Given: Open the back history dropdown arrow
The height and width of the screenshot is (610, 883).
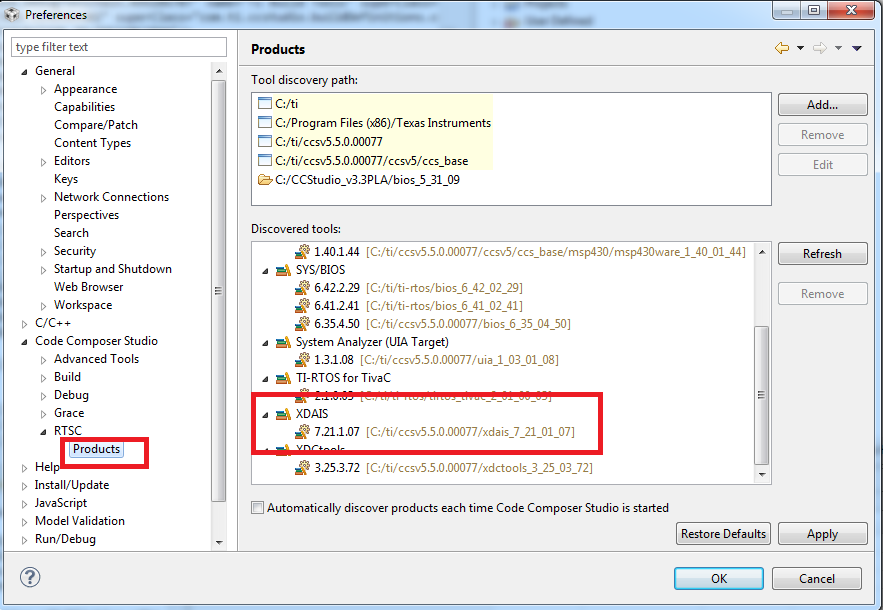Looking at the screenshot, I should coord(800,48).
